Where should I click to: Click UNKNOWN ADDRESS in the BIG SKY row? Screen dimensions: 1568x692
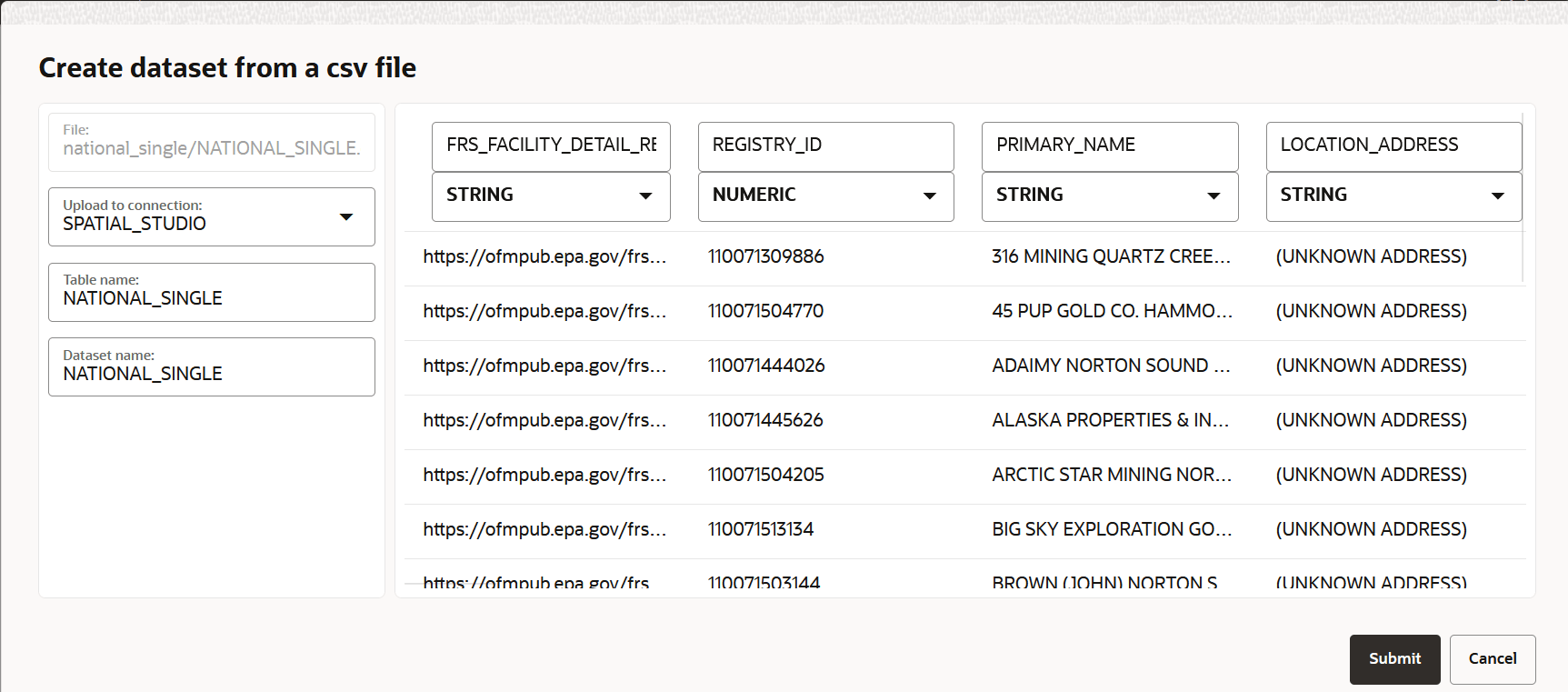[1372, 529]
